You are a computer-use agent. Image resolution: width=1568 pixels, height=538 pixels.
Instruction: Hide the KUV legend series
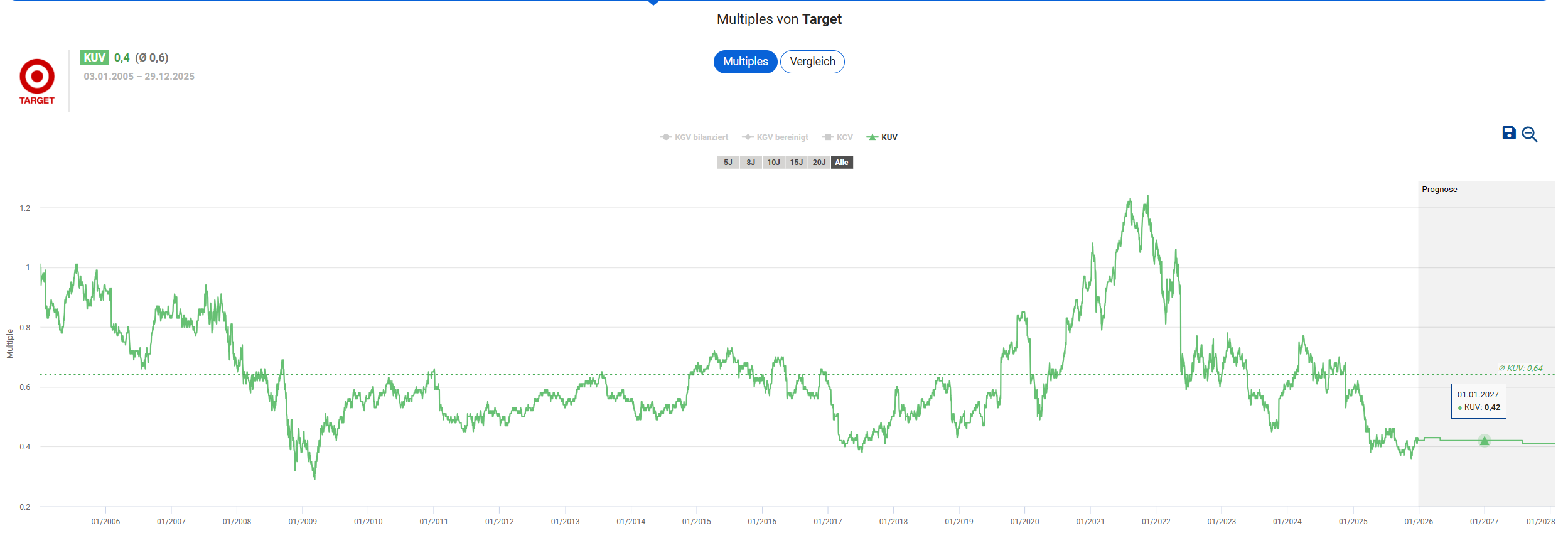[x=882, y=137]
